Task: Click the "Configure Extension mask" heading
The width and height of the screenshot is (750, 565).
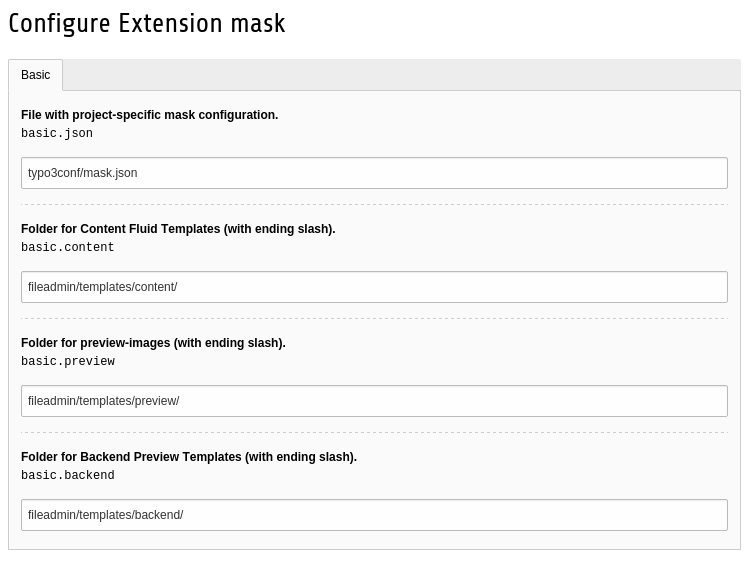Action: pyautogui.click(x=147, y=23)
